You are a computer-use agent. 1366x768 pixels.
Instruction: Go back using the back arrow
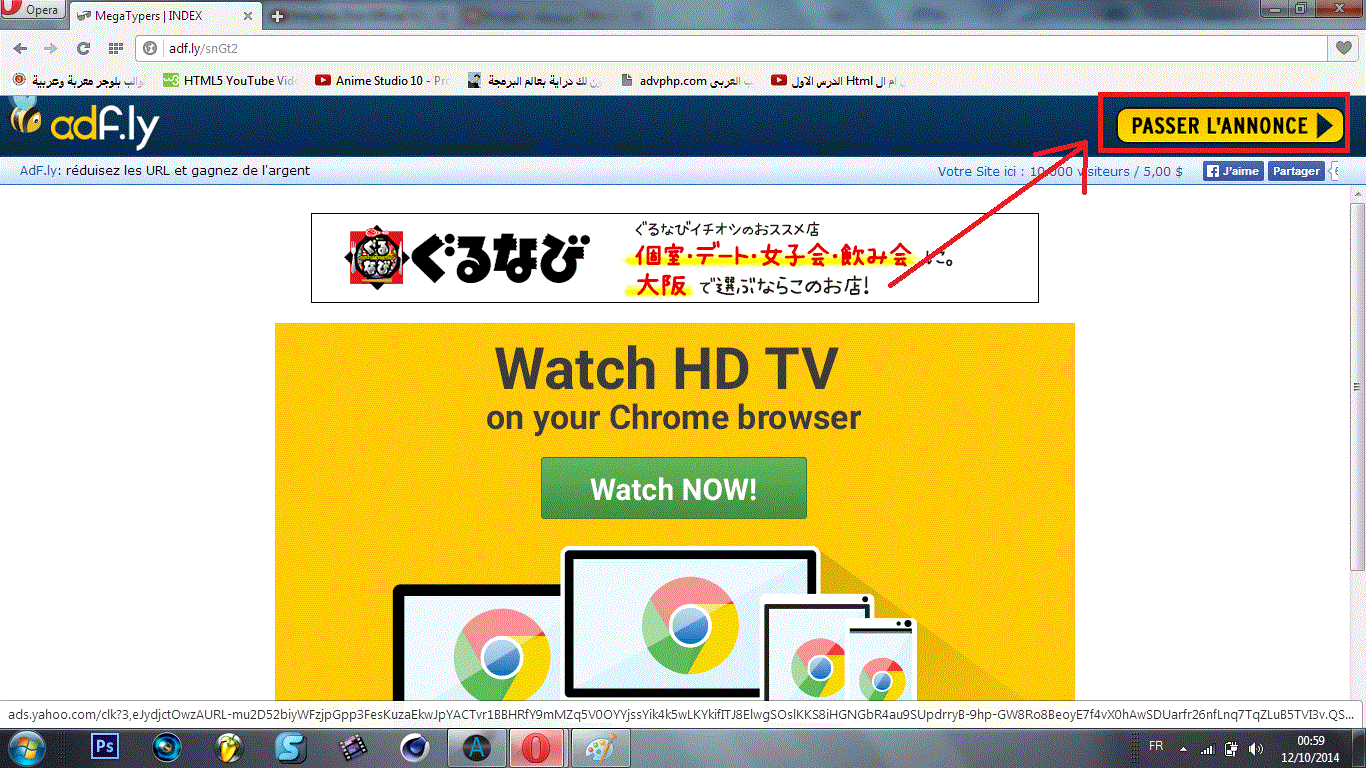point(20,48)
